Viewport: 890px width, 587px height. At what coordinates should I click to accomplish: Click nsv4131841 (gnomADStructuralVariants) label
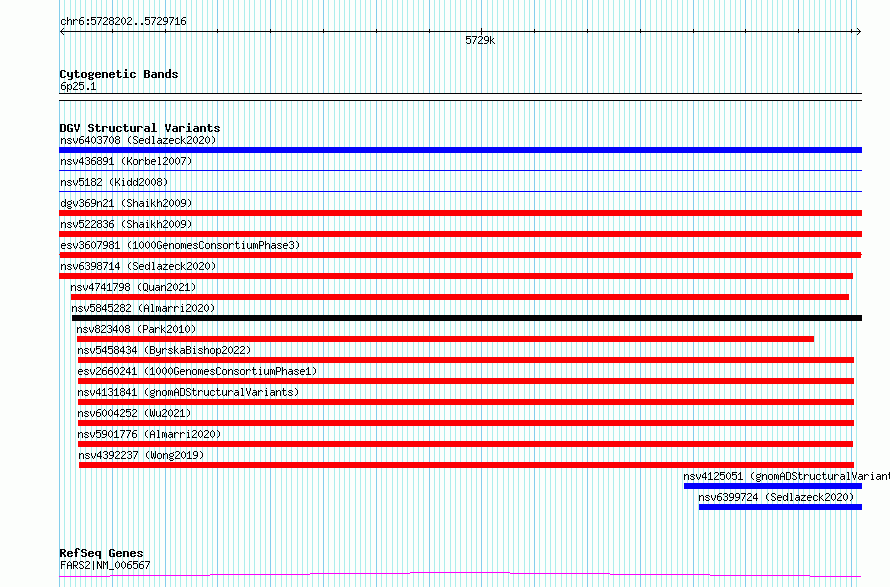[188, 392]
